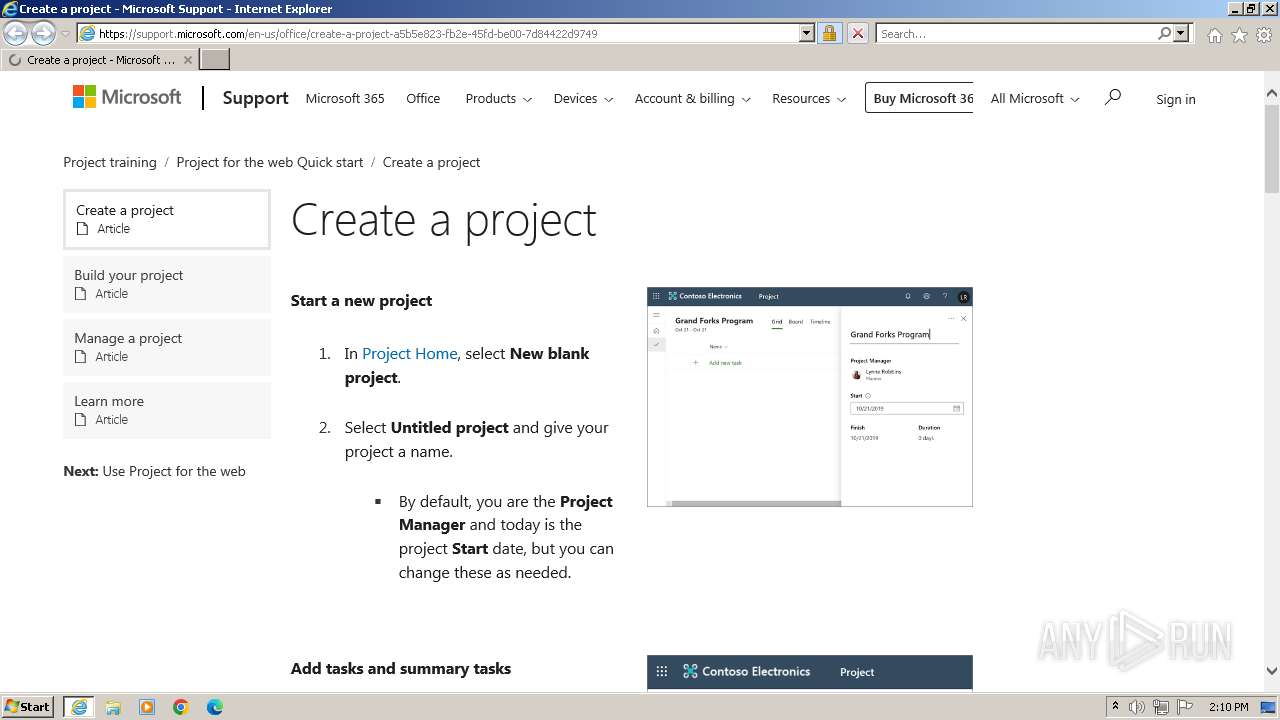Follow the Next: Use Project for the web link
This screenshot has height=720, width=1280.
click(x=154, y=471)
